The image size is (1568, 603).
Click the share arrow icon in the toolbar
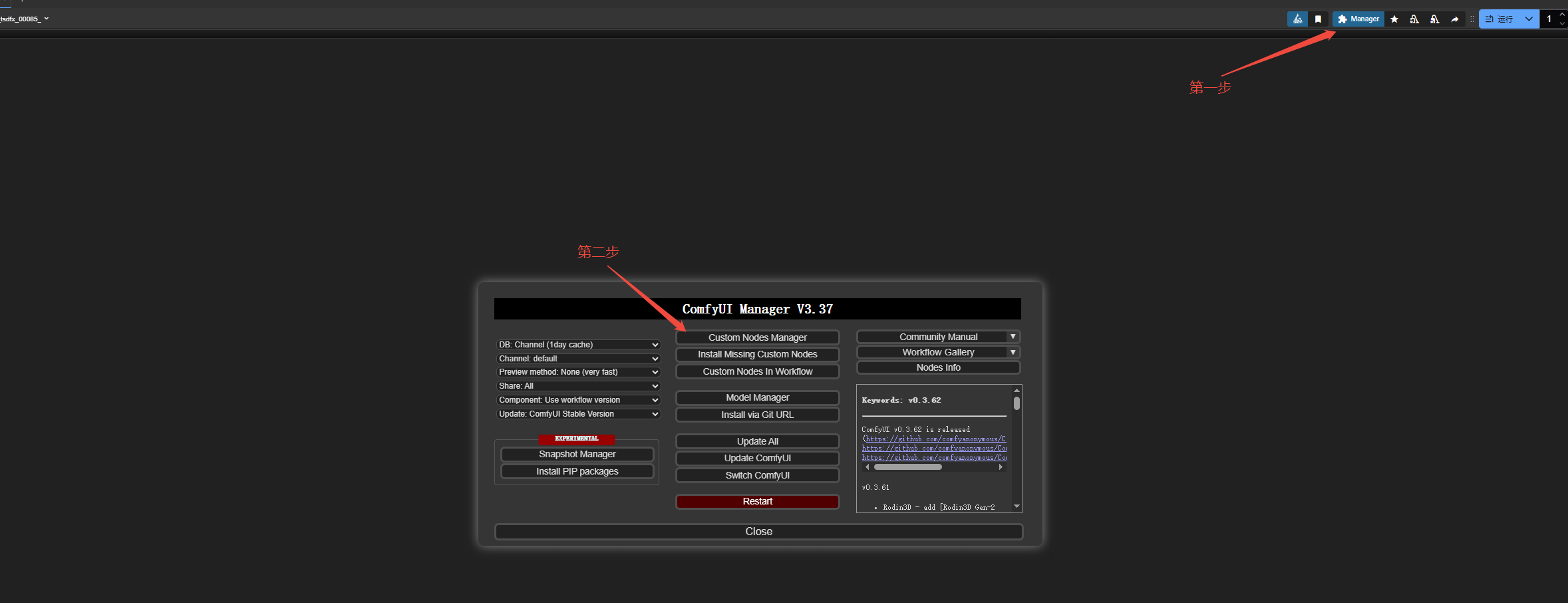pos(1455,19)
